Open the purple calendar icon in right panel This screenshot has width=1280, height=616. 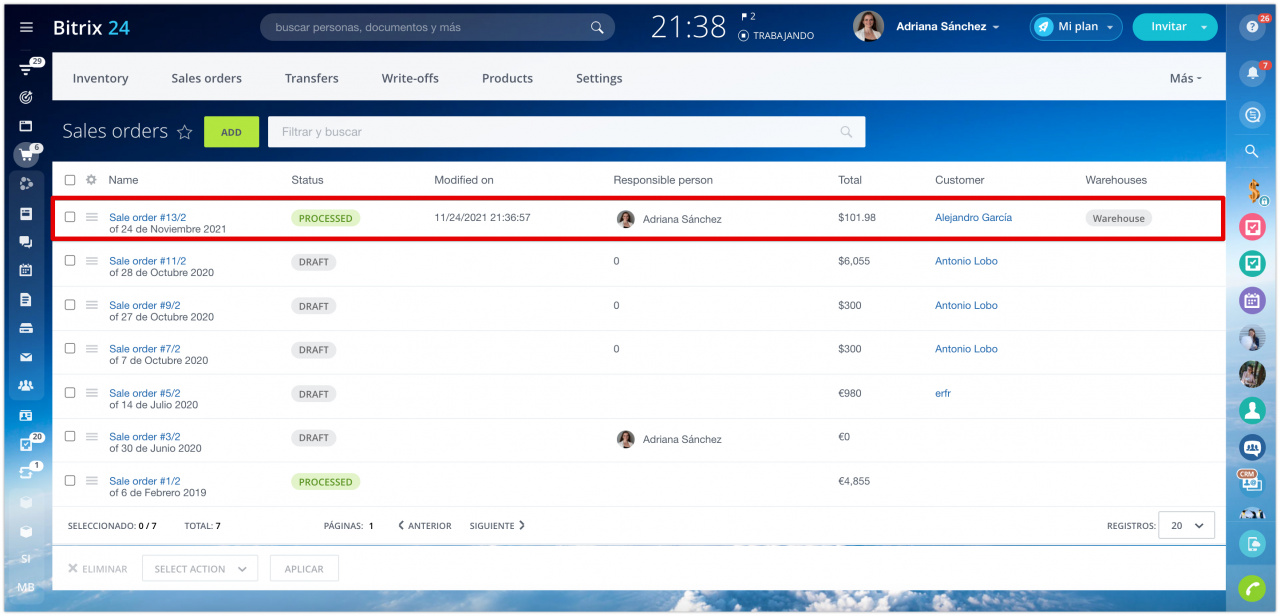[1252, 300]
